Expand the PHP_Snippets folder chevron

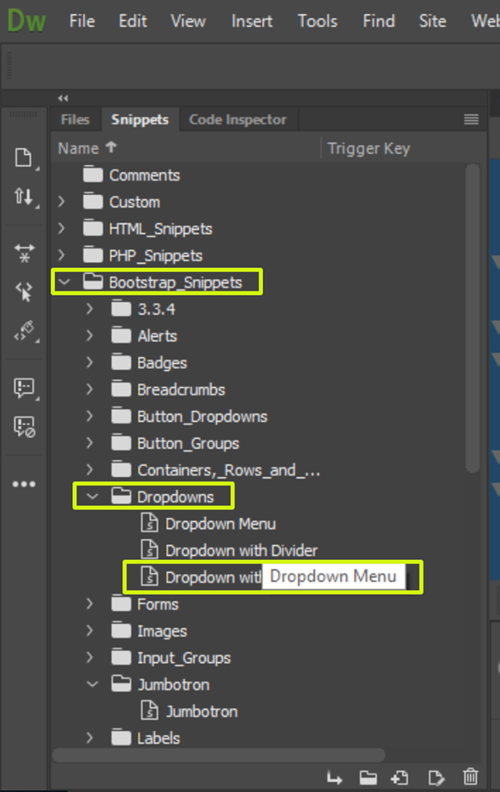pyautogui.click(x=62, y=255)
